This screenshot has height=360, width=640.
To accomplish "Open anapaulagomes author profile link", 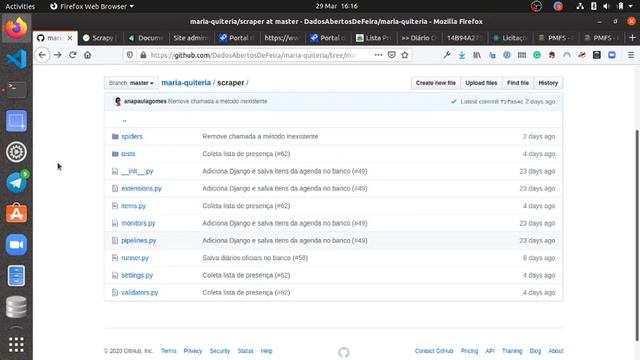I will (x=145, y=101).
